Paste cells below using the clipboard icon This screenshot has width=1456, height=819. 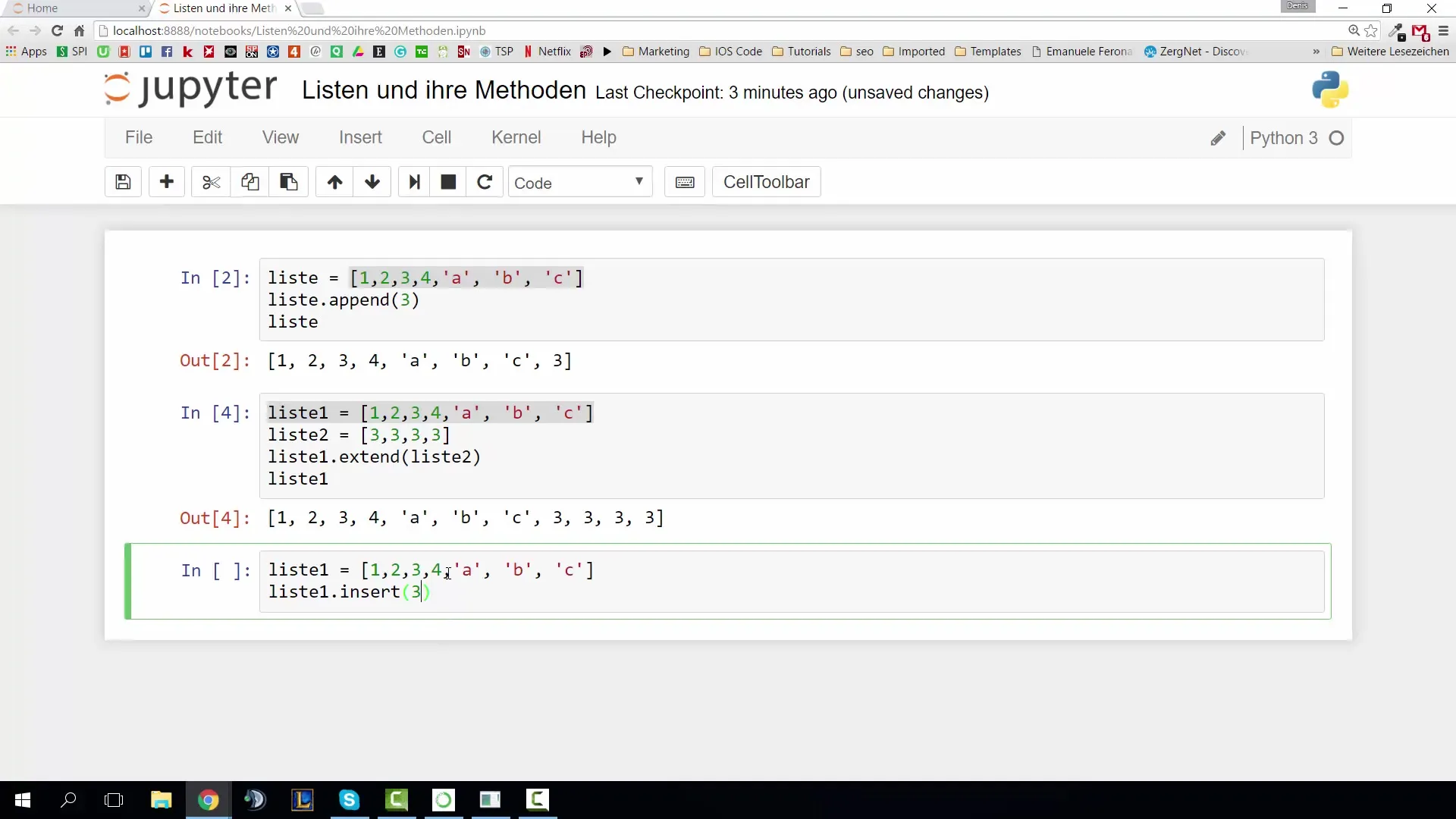click(289, 182)
